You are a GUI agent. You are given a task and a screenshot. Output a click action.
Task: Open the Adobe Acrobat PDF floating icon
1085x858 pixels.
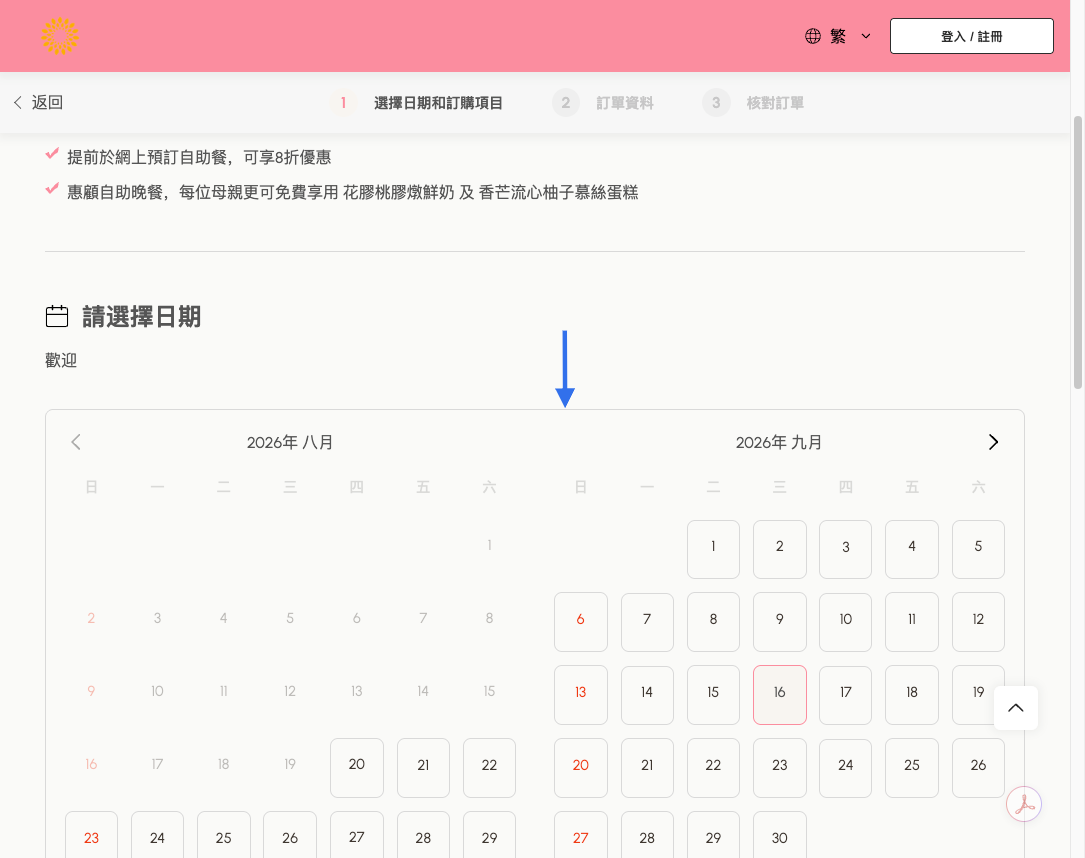click(x=1024, y=804)
